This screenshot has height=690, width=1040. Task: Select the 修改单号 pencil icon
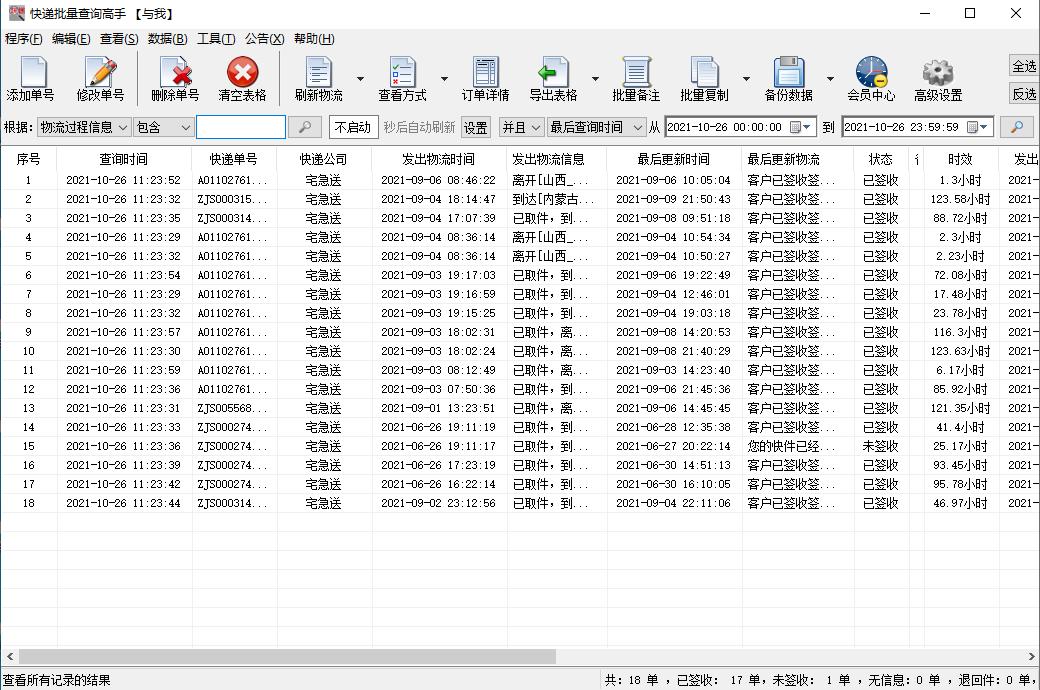[x=98, y=78]
